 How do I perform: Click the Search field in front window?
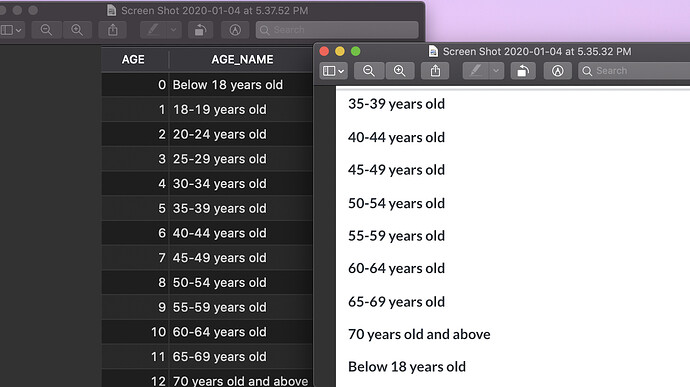634,71
